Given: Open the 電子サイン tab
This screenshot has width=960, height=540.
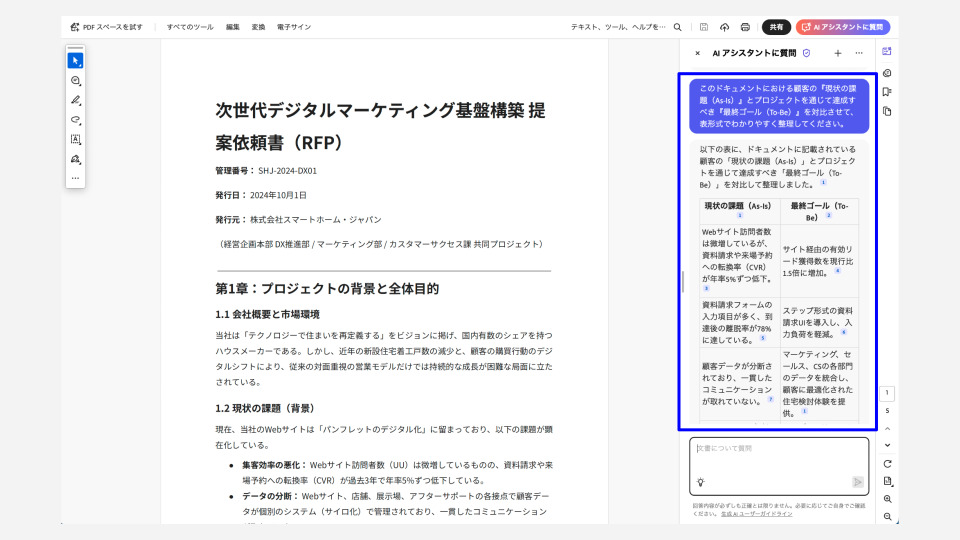Looking at the screenshot, I should tap(294, 27).
